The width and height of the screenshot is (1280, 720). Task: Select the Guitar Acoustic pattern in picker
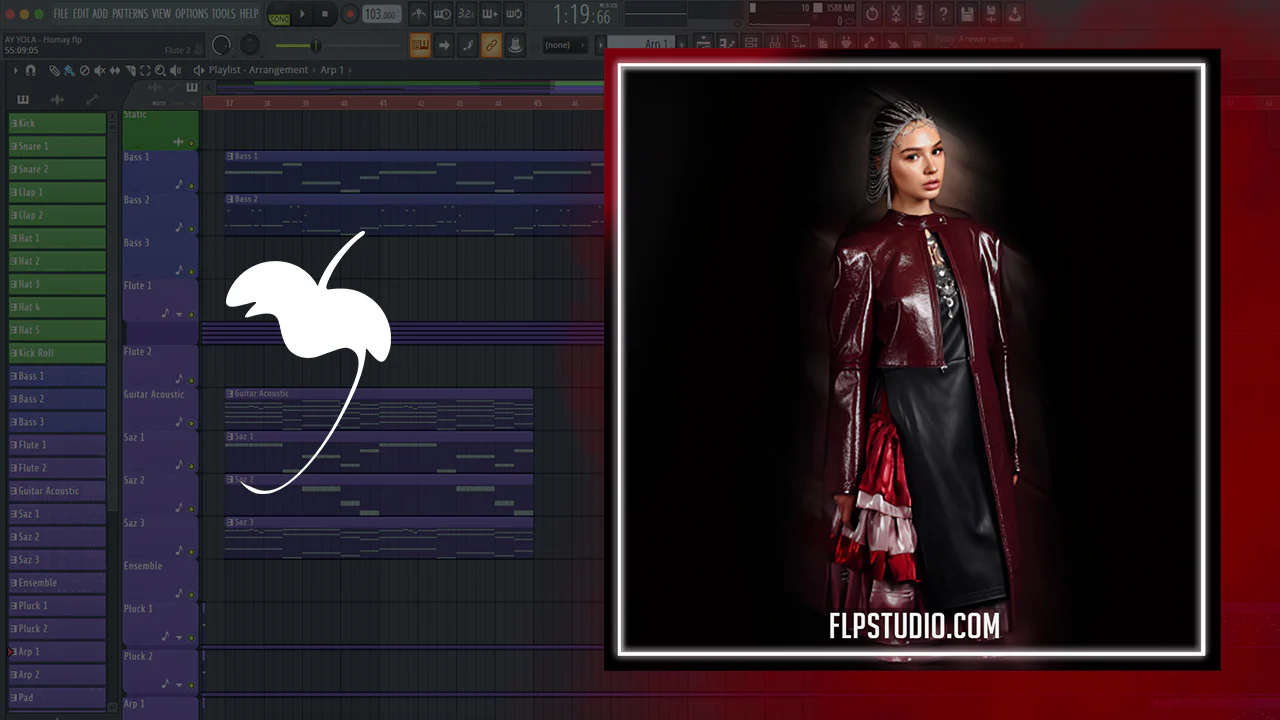[x=57, y=491]
